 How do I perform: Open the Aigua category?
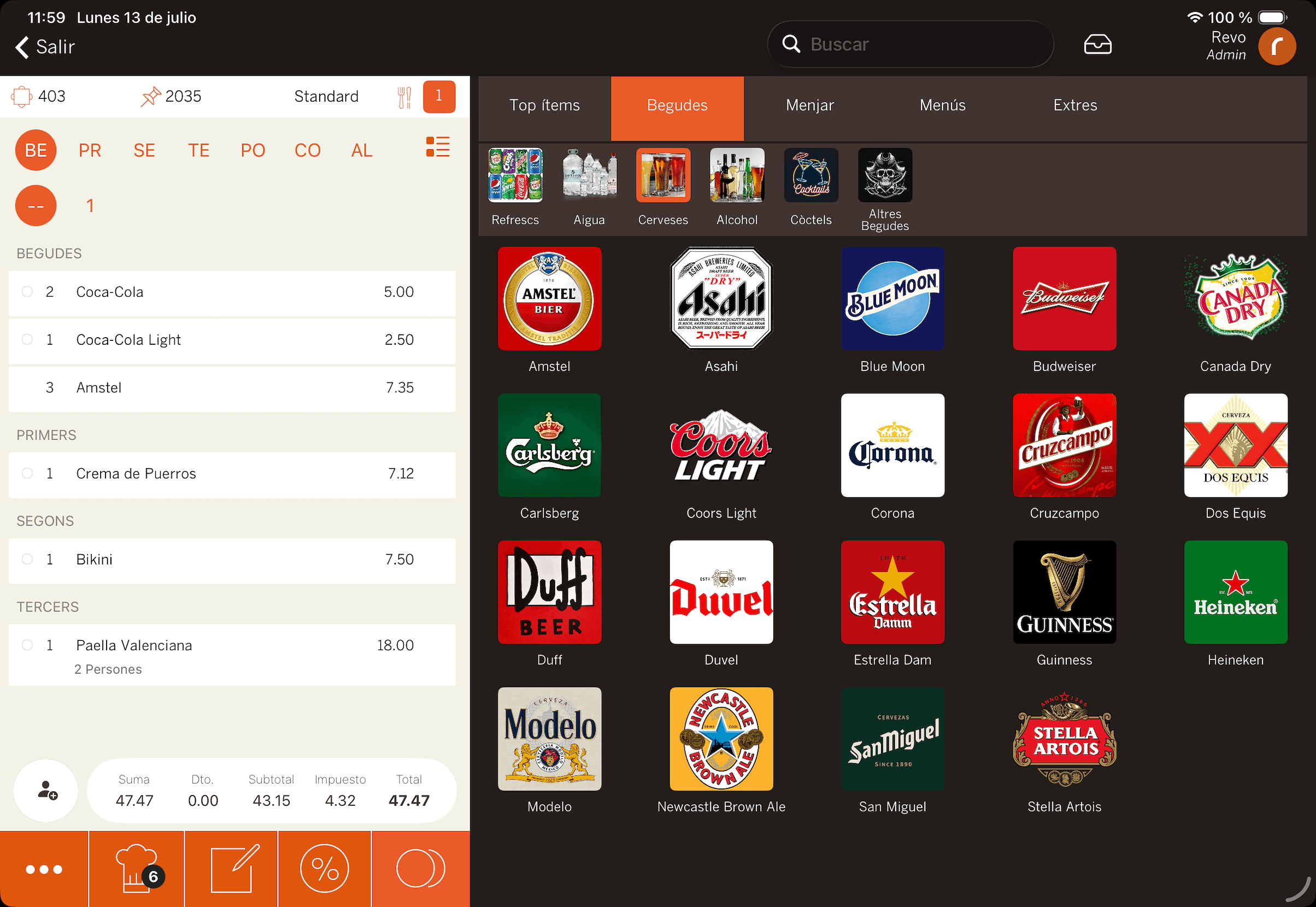coord(589,187)
